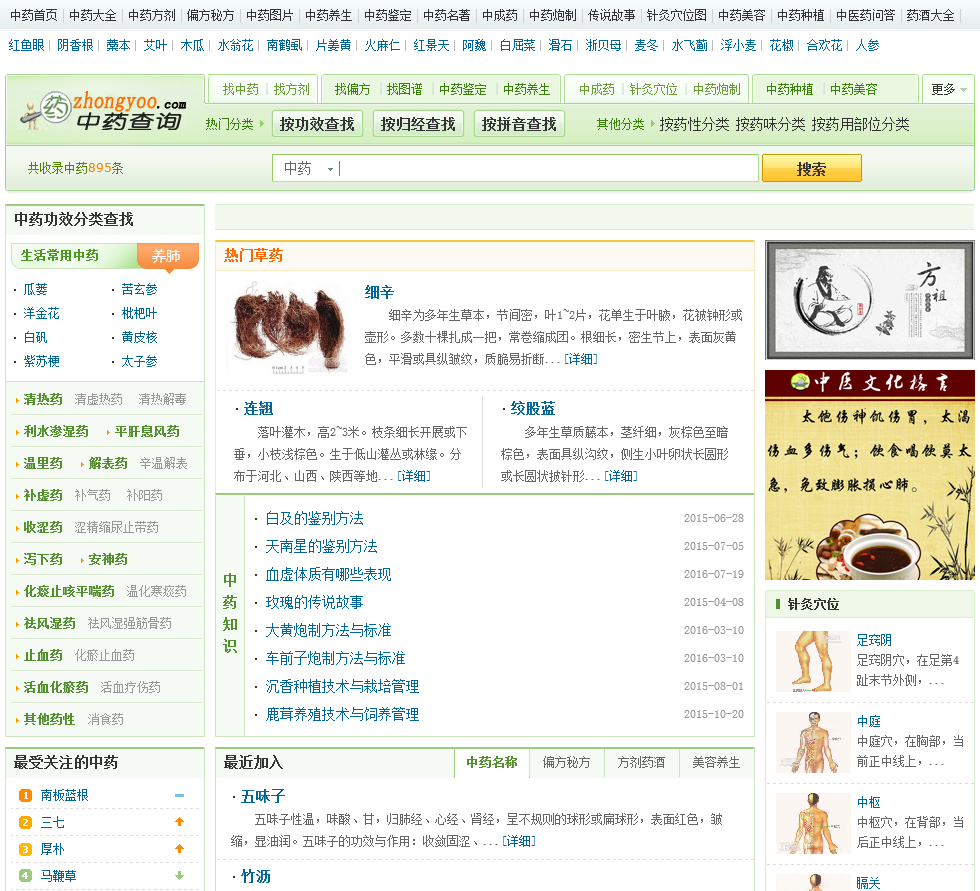The width and height of the screenshot is (980, 891).
Task: Click rank 1 badge beside 南板蓝根
Action: pyautogui.click(x=26, y=795)
